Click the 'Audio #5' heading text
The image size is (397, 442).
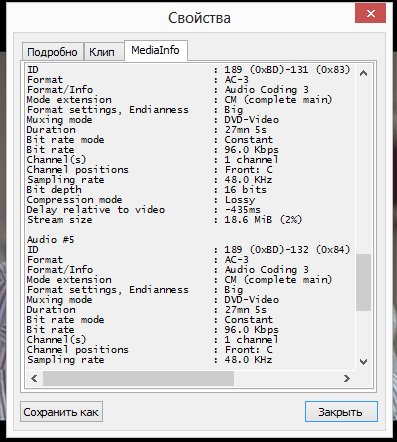pyautogui.click(x=50, y=240)
